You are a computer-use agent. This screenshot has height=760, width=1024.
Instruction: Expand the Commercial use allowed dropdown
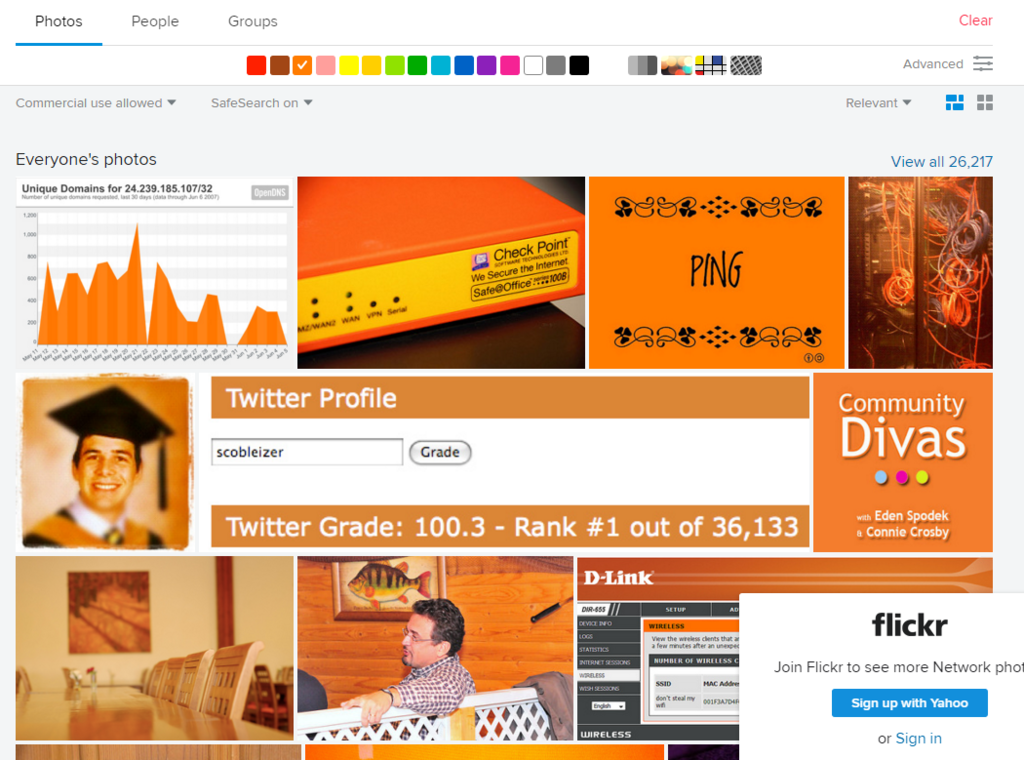[x=96, y=103]
